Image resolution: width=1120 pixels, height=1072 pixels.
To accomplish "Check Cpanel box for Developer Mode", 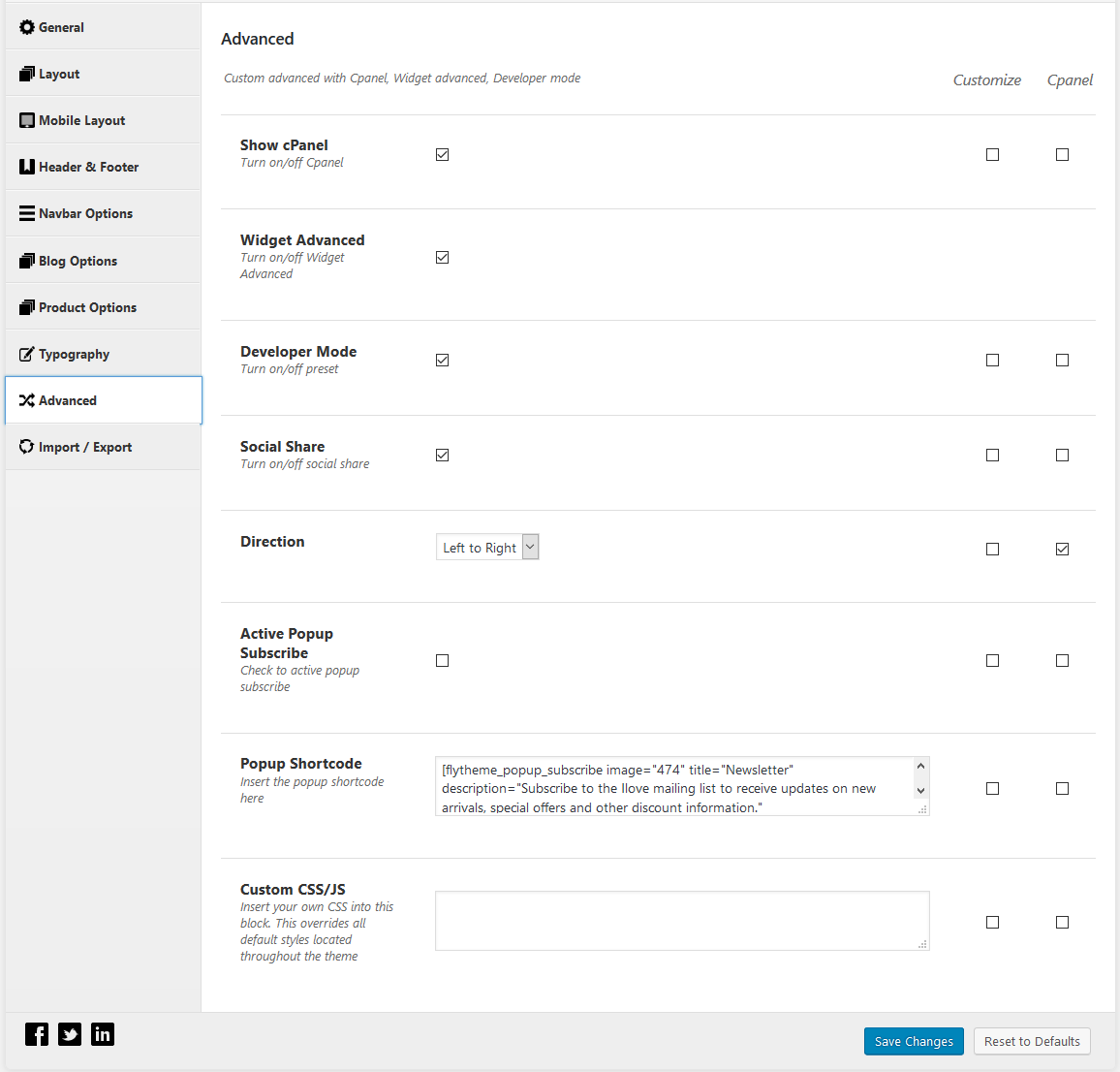I will (1062, 361).
